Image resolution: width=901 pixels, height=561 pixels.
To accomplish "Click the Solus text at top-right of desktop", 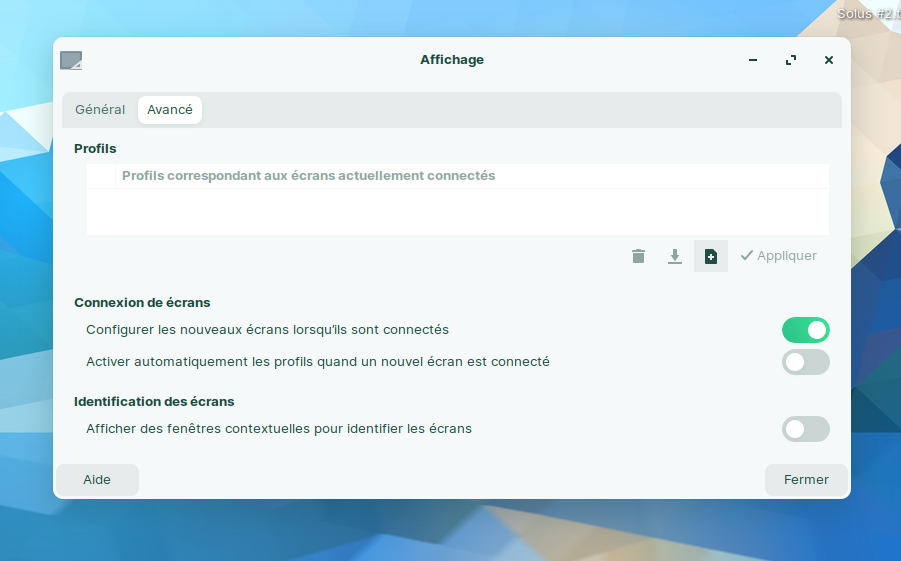I will pos(868,13).
